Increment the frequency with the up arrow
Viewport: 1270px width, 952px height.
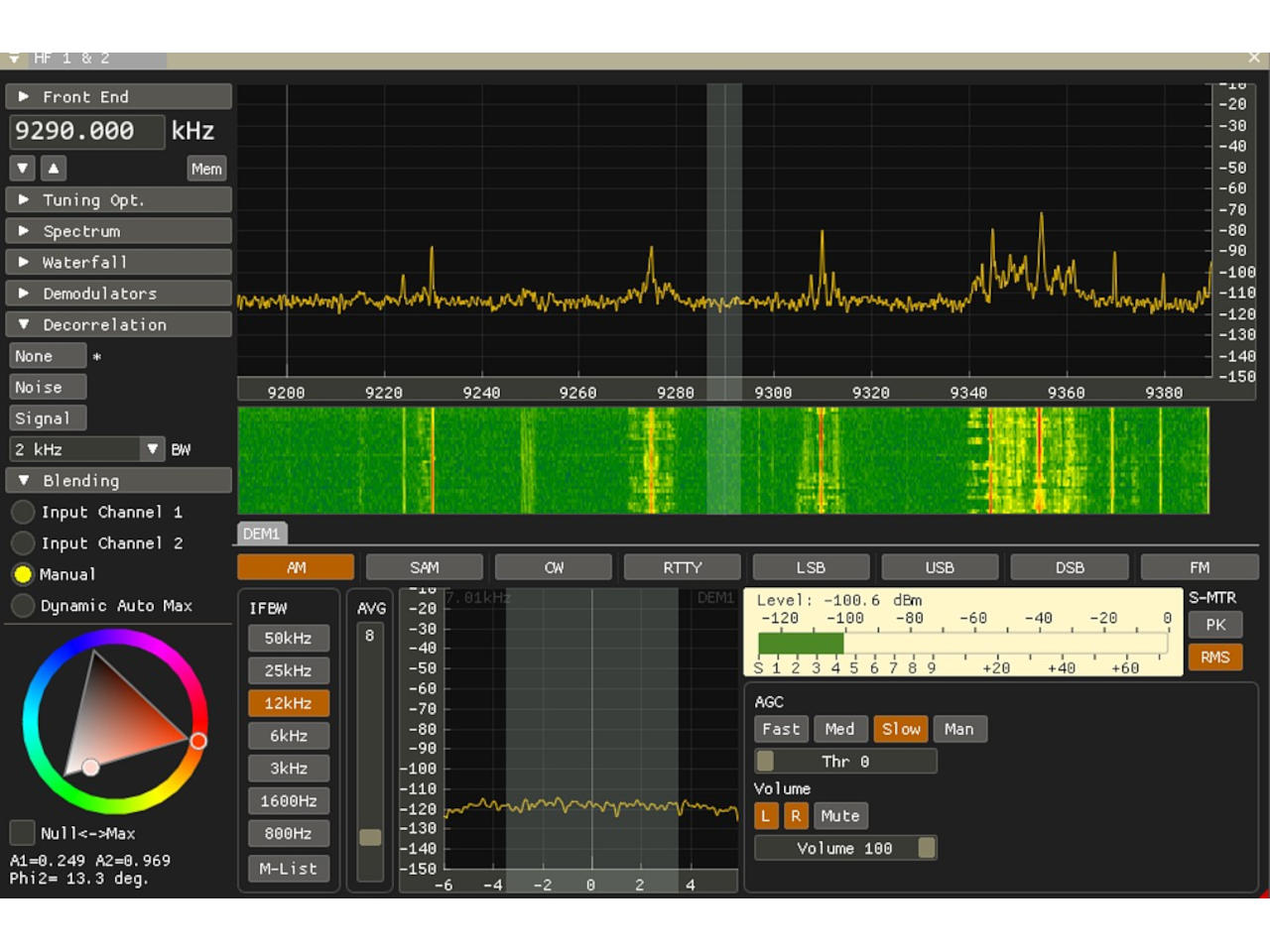point(53,168)
